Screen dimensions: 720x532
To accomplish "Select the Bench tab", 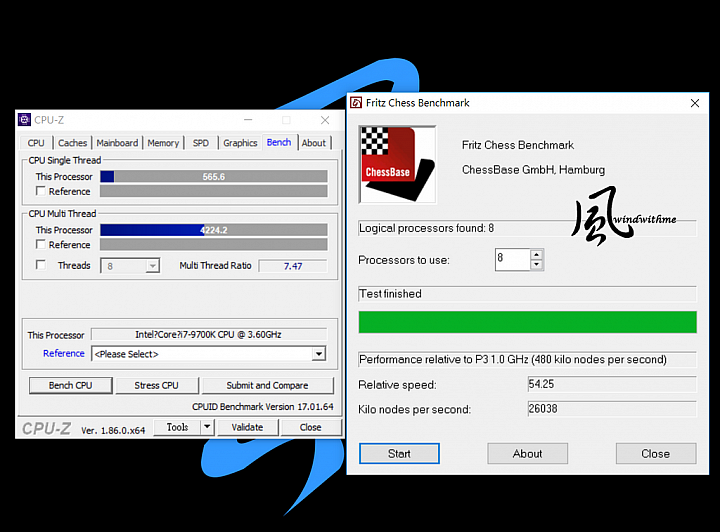I will point(279,142).
